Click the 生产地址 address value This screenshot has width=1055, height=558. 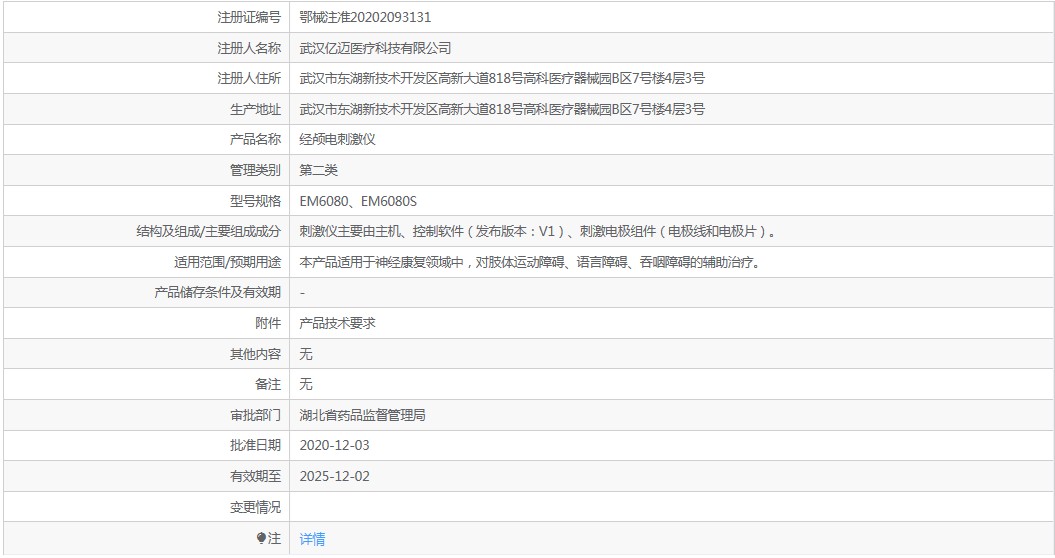click(502, 109)
